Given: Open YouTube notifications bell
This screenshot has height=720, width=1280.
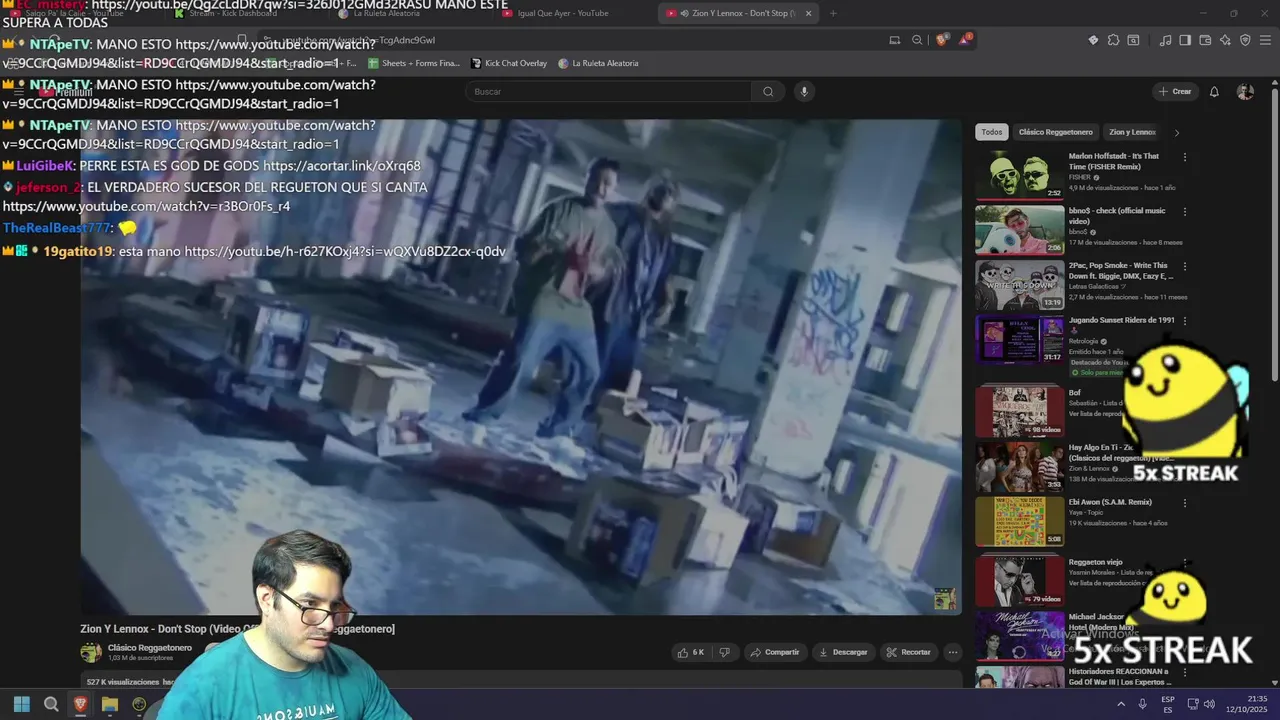Looking at the screenshot, I should (x=1214, y=91).
